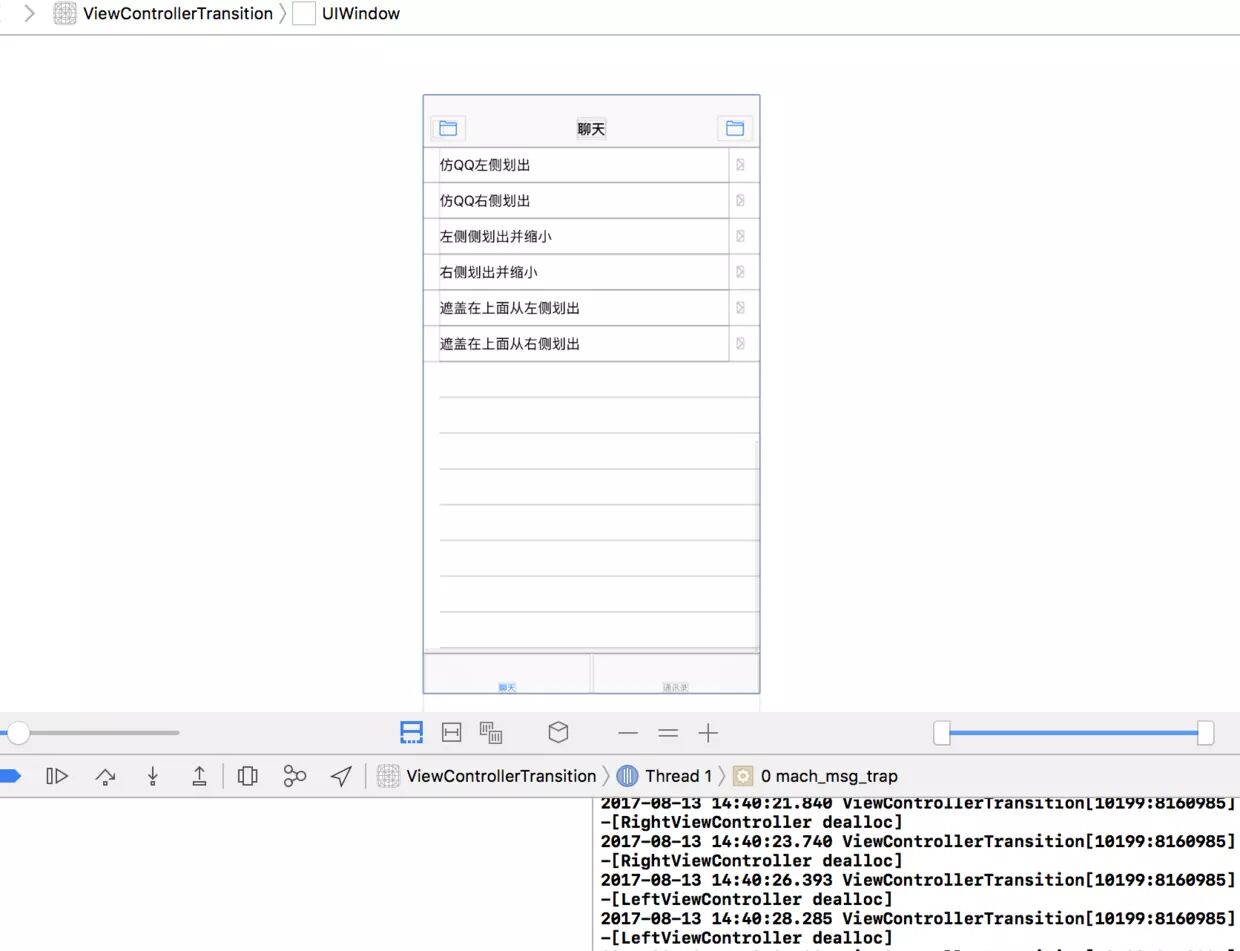Click the Step Into debug icon
Viewport: 1240px width, 951px height.
point(152,776)
